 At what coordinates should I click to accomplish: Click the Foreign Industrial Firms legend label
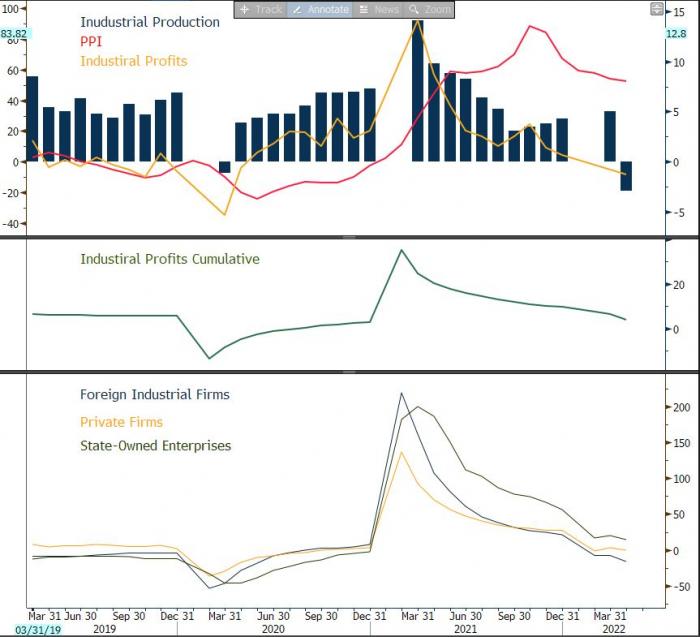[155, 395]
